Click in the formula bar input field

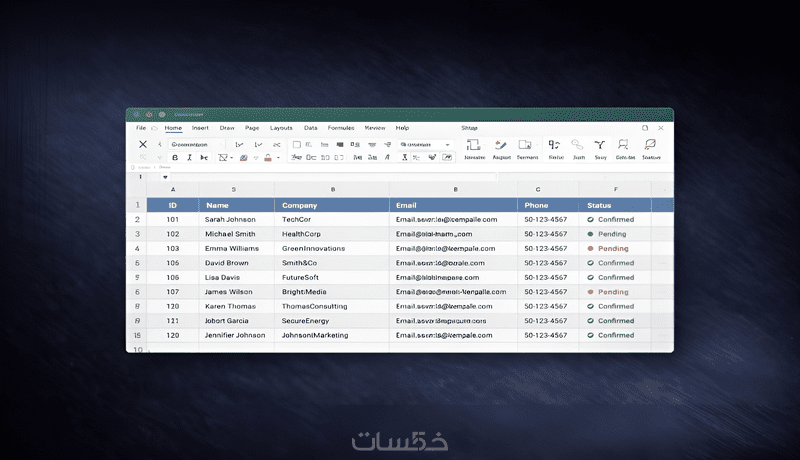(x=334, y=177)
